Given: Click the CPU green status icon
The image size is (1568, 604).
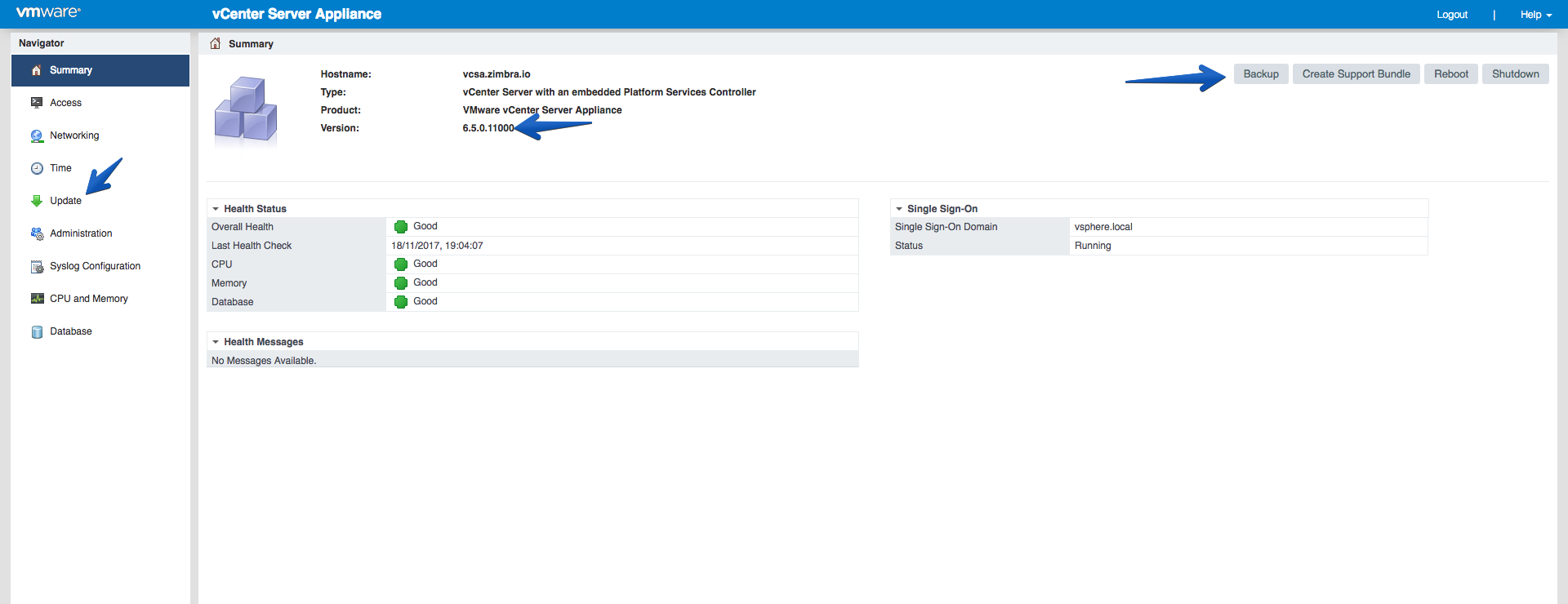Looking at the screenshot, I should point(401,264).
